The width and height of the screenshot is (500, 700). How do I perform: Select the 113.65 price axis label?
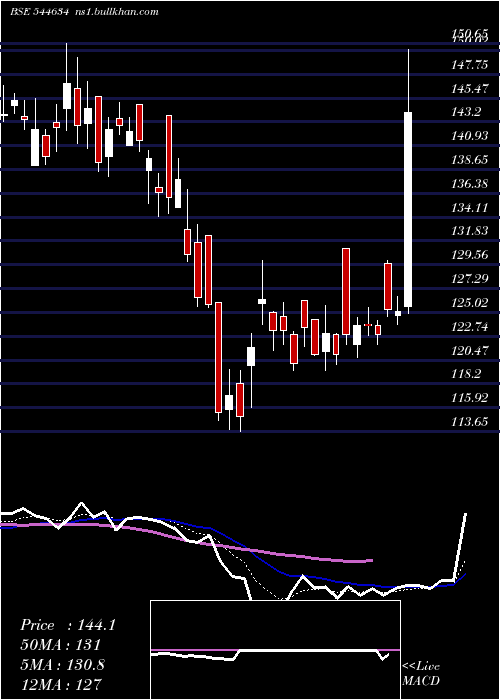[x=470, y=422]
